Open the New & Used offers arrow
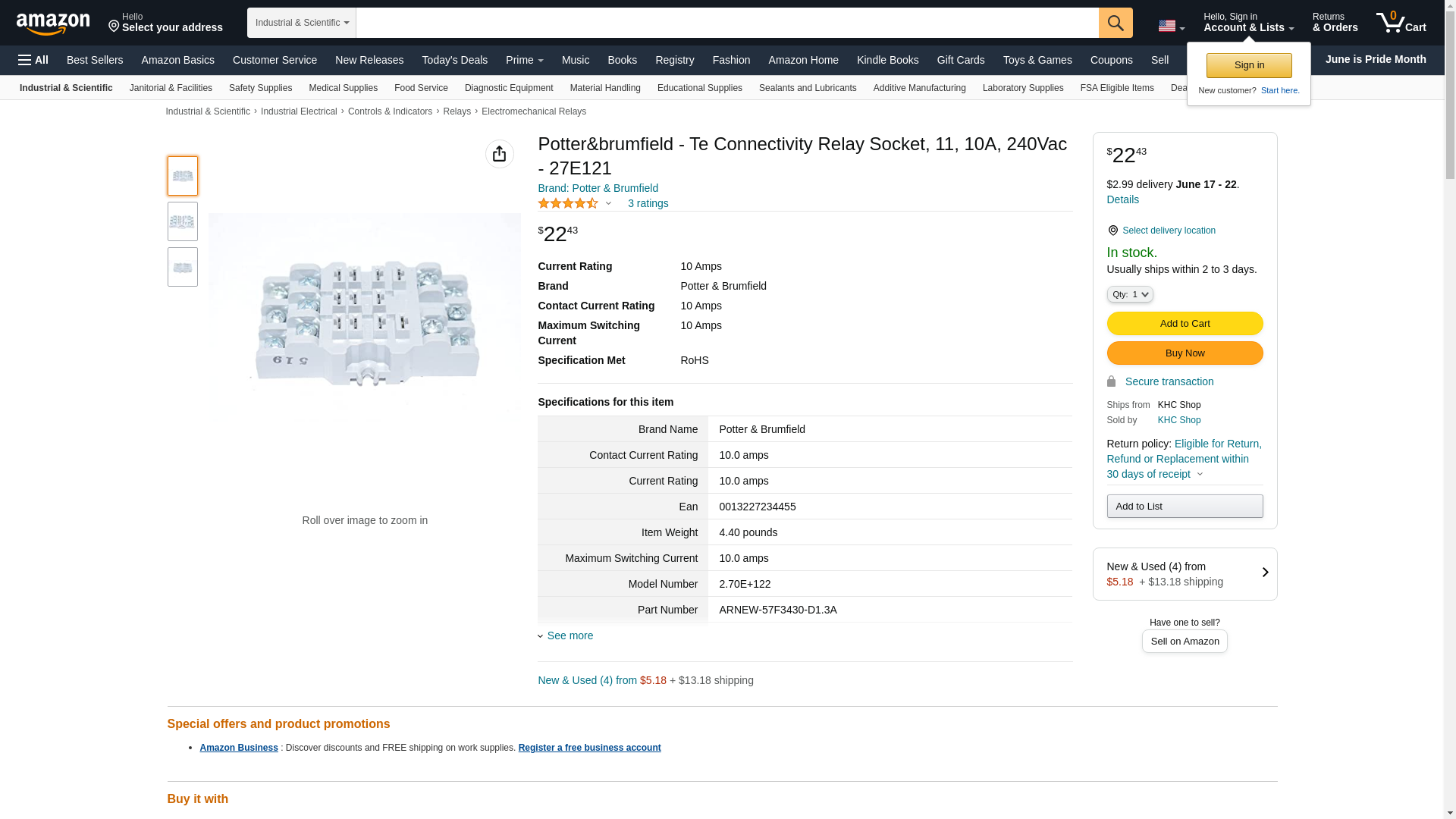The image size is (1456, 819). pos(1264,573)
